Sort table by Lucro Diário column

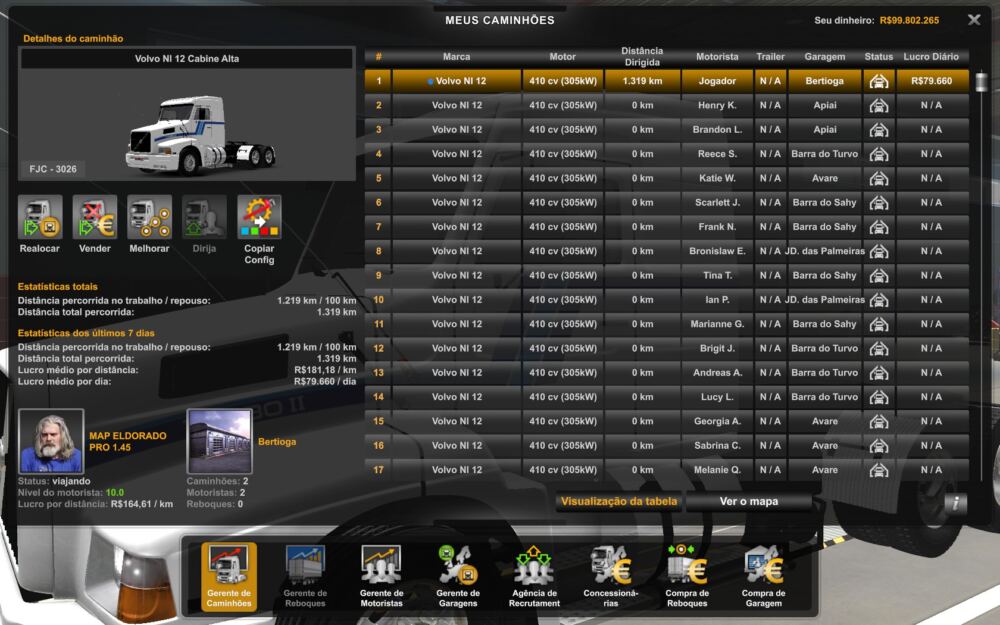[931, 57]
